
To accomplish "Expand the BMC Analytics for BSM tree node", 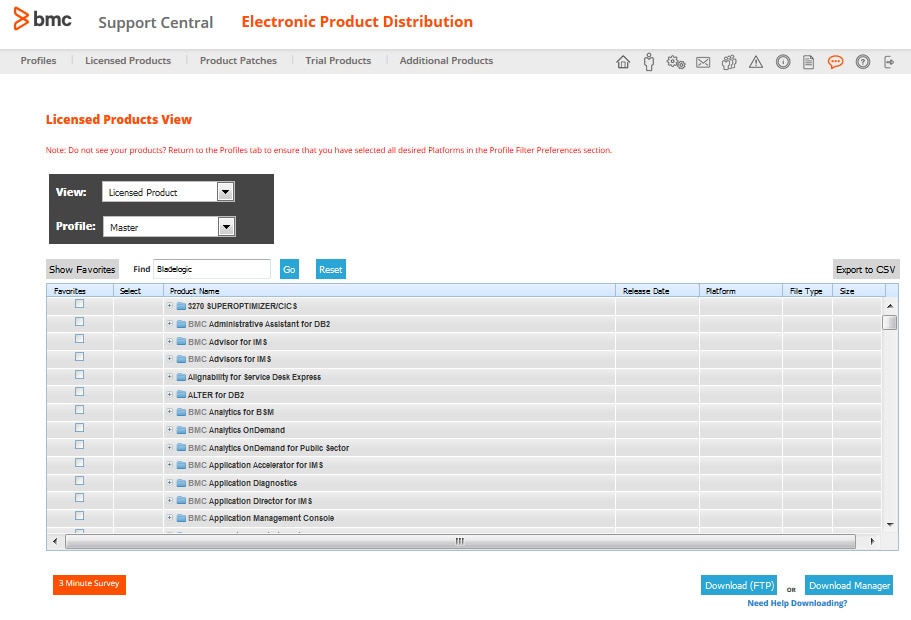I will click(x=170, y=412).
